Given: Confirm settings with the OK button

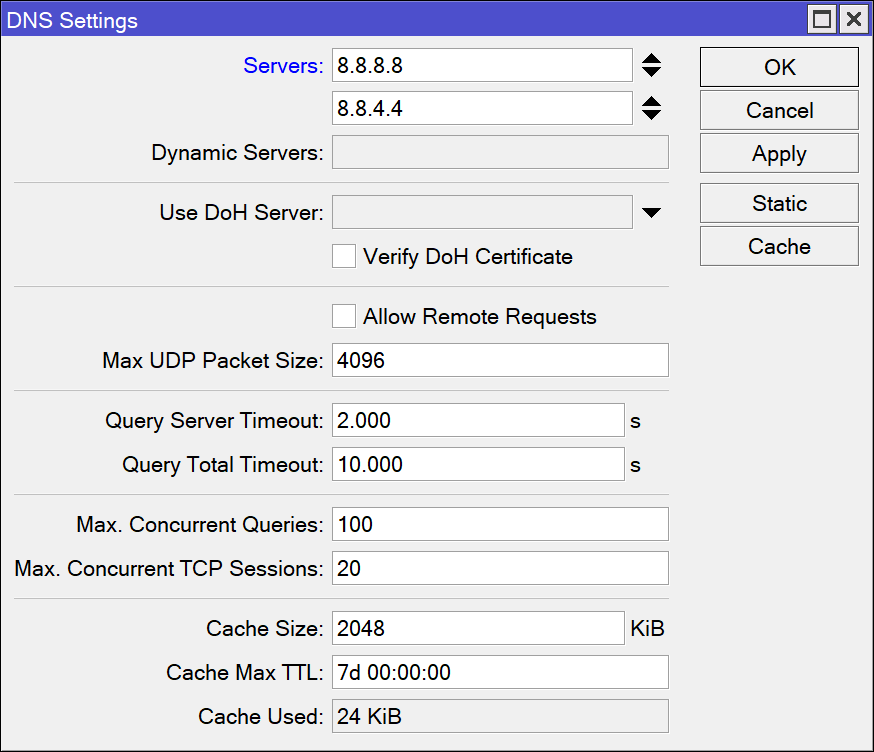Looking at the screenshot, I should click(778, 67).
